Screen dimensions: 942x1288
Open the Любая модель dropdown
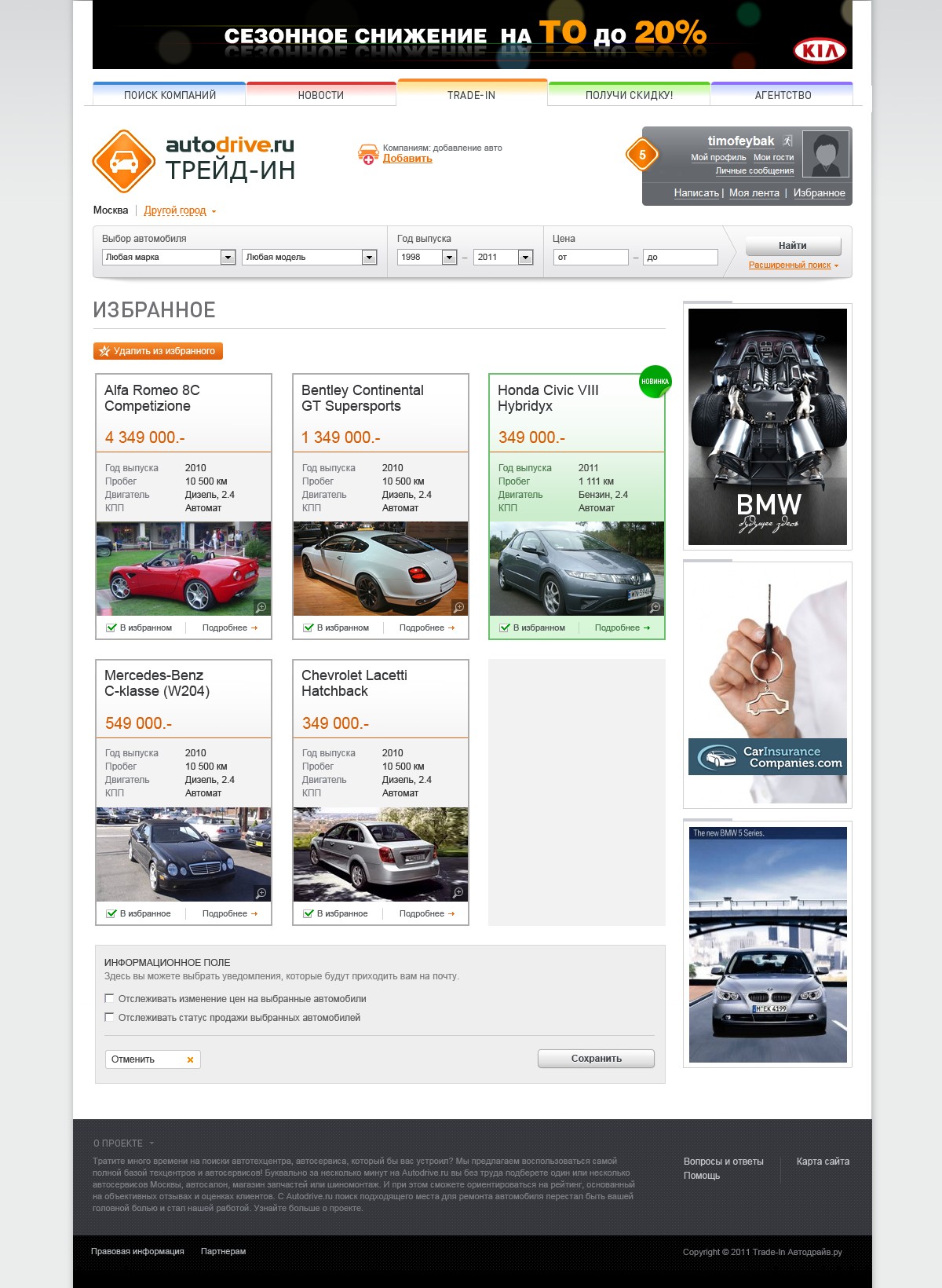(x=309, y=257)
